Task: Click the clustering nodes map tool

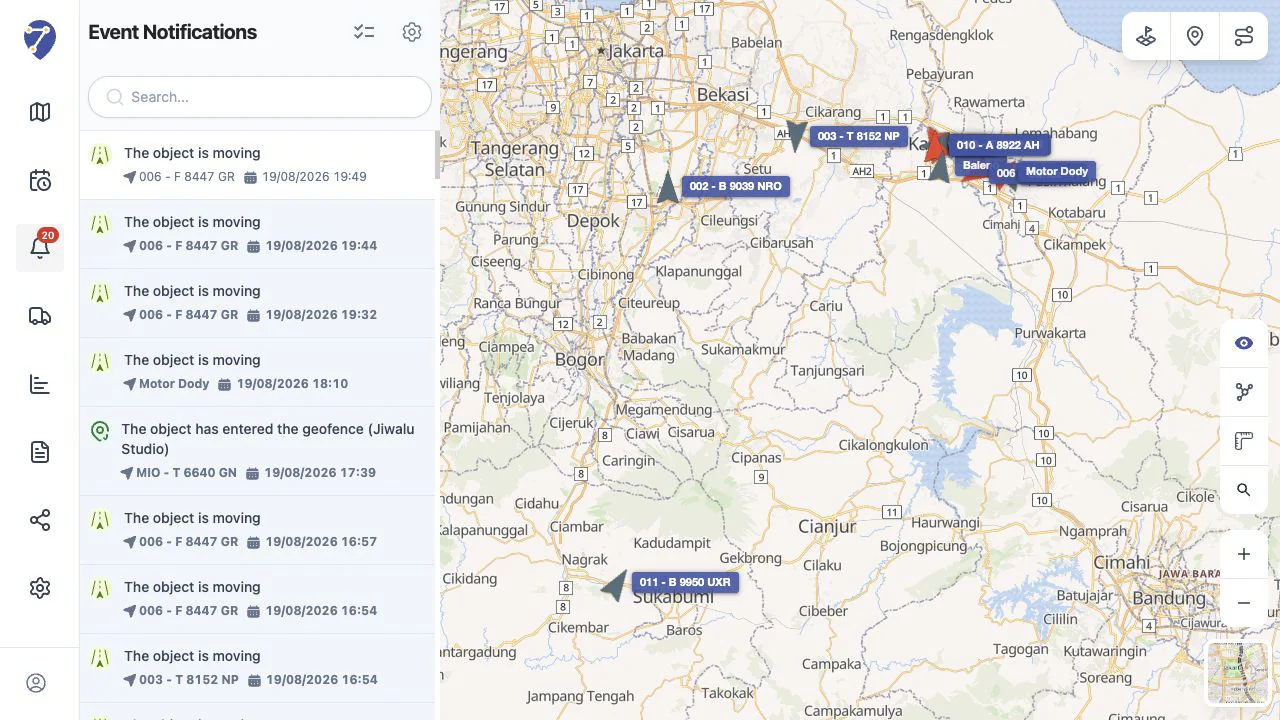Action: [x=1244, y=392]
